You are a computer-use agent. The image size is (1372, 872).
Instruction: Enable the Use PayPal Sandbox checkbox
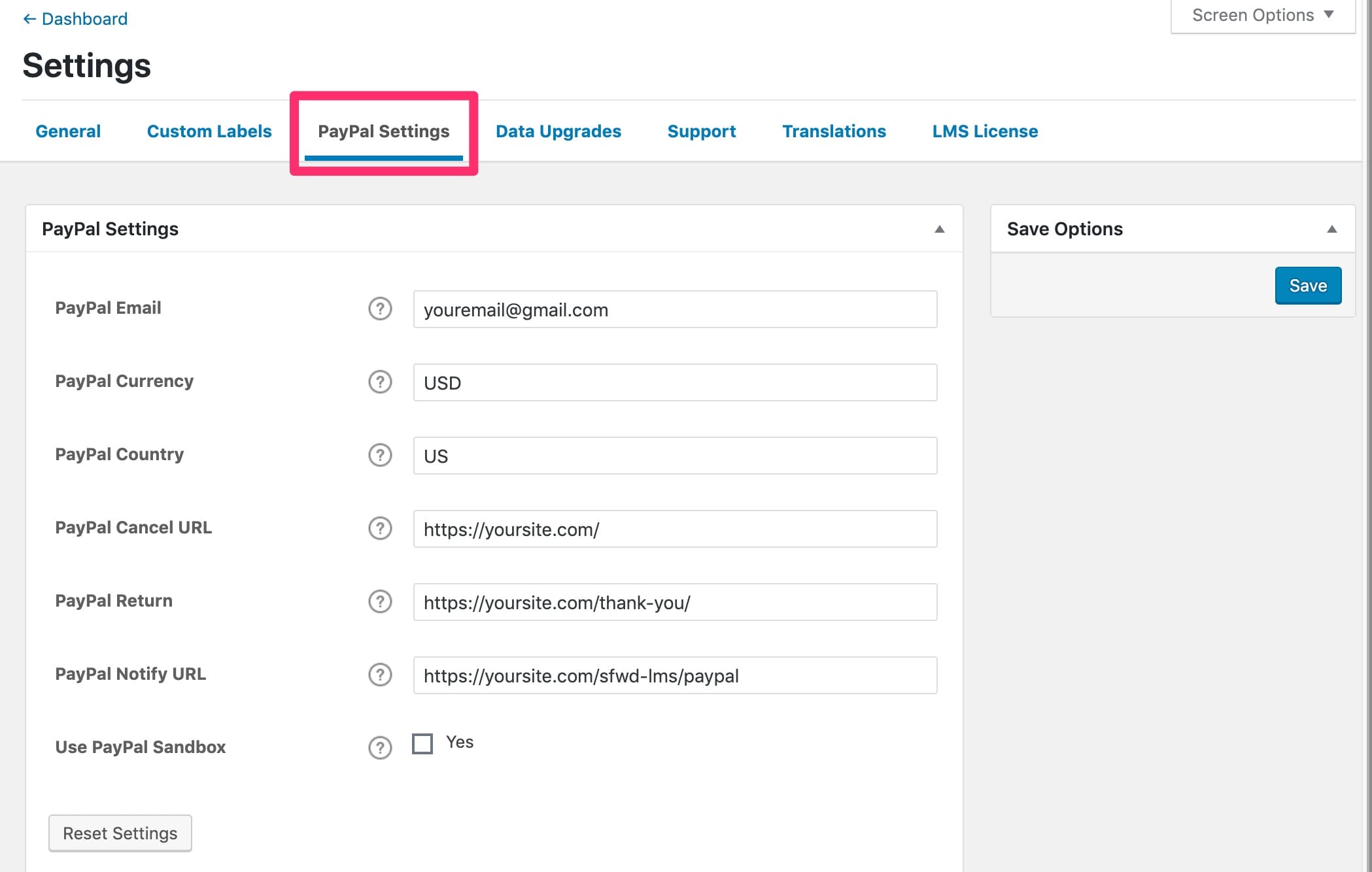point(422,743)
